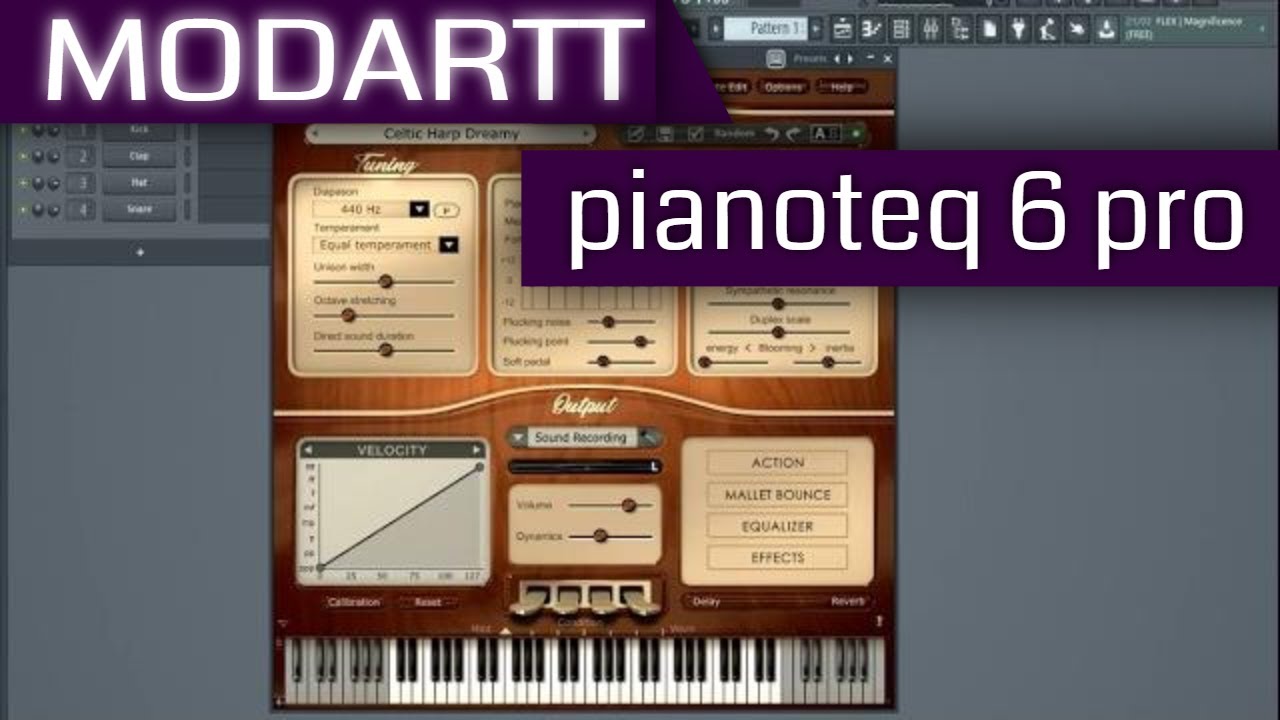This screenshot has height=720, width=1280.
Task: Open the MALLET BOUNCE panel
Action: [777, 494]
